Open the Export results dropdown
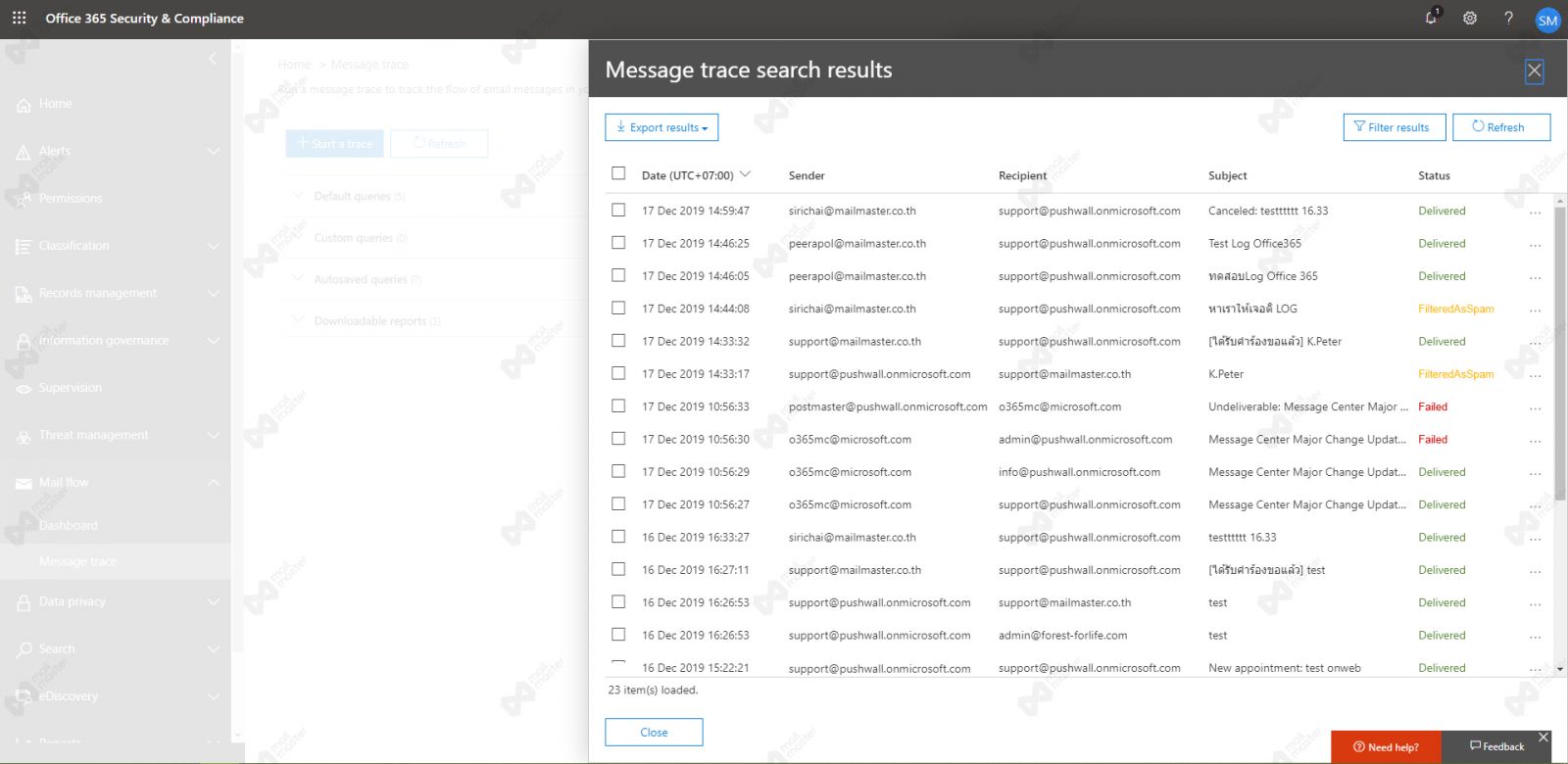This screenshot has height=764, width=1568. coord(661,127)
